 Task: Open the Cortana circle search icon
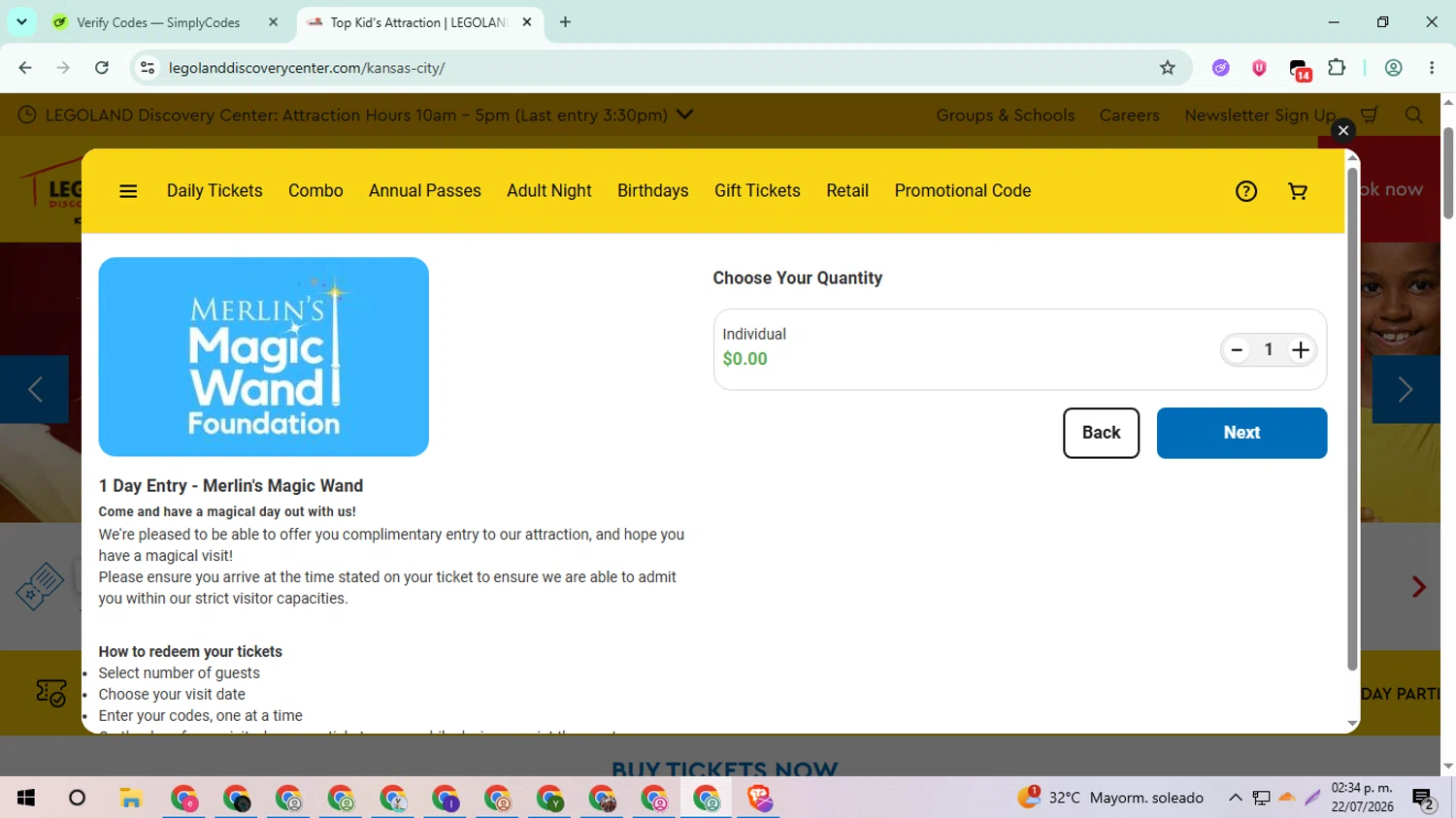[78, 798]
